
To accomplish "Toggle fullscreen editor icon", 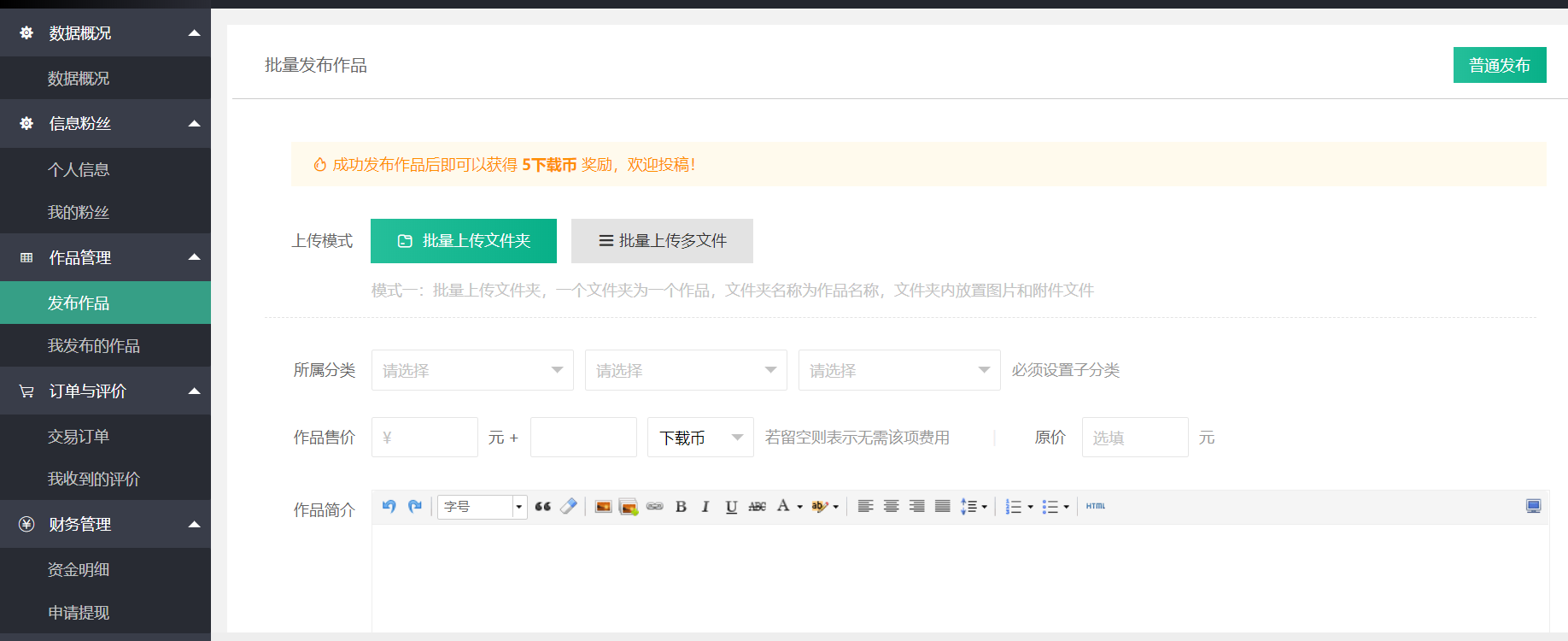I will click(x=1533, y=506).
